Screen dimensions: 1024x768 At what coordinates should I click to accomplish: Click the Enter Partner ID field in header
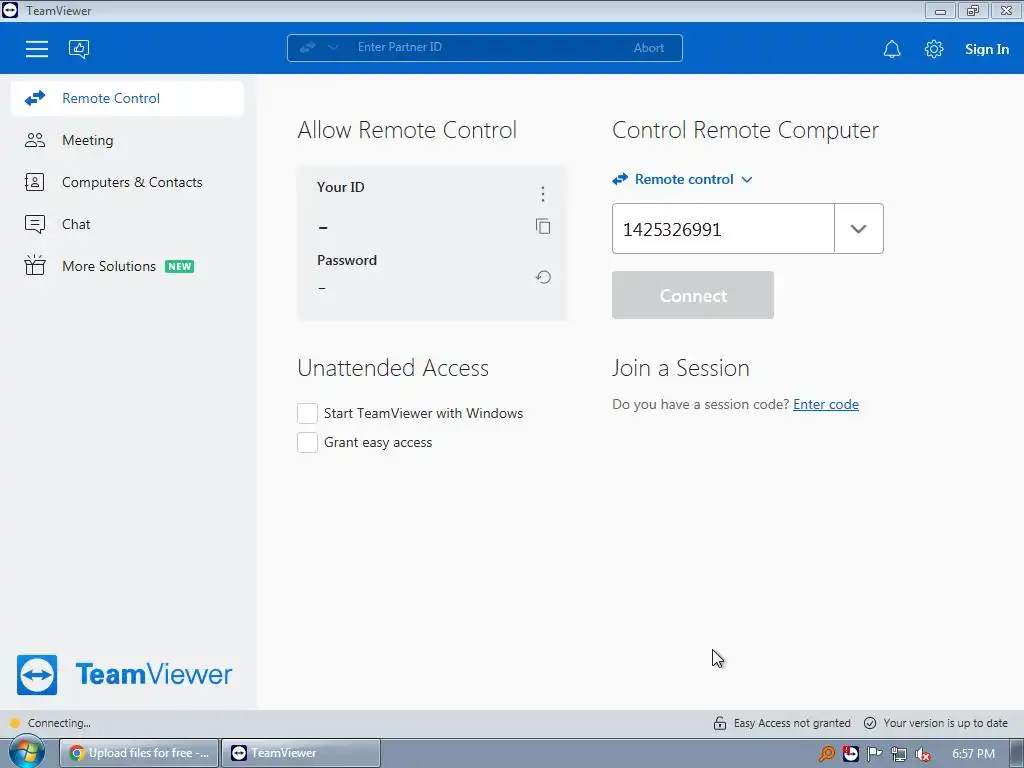tap(483, 47)
